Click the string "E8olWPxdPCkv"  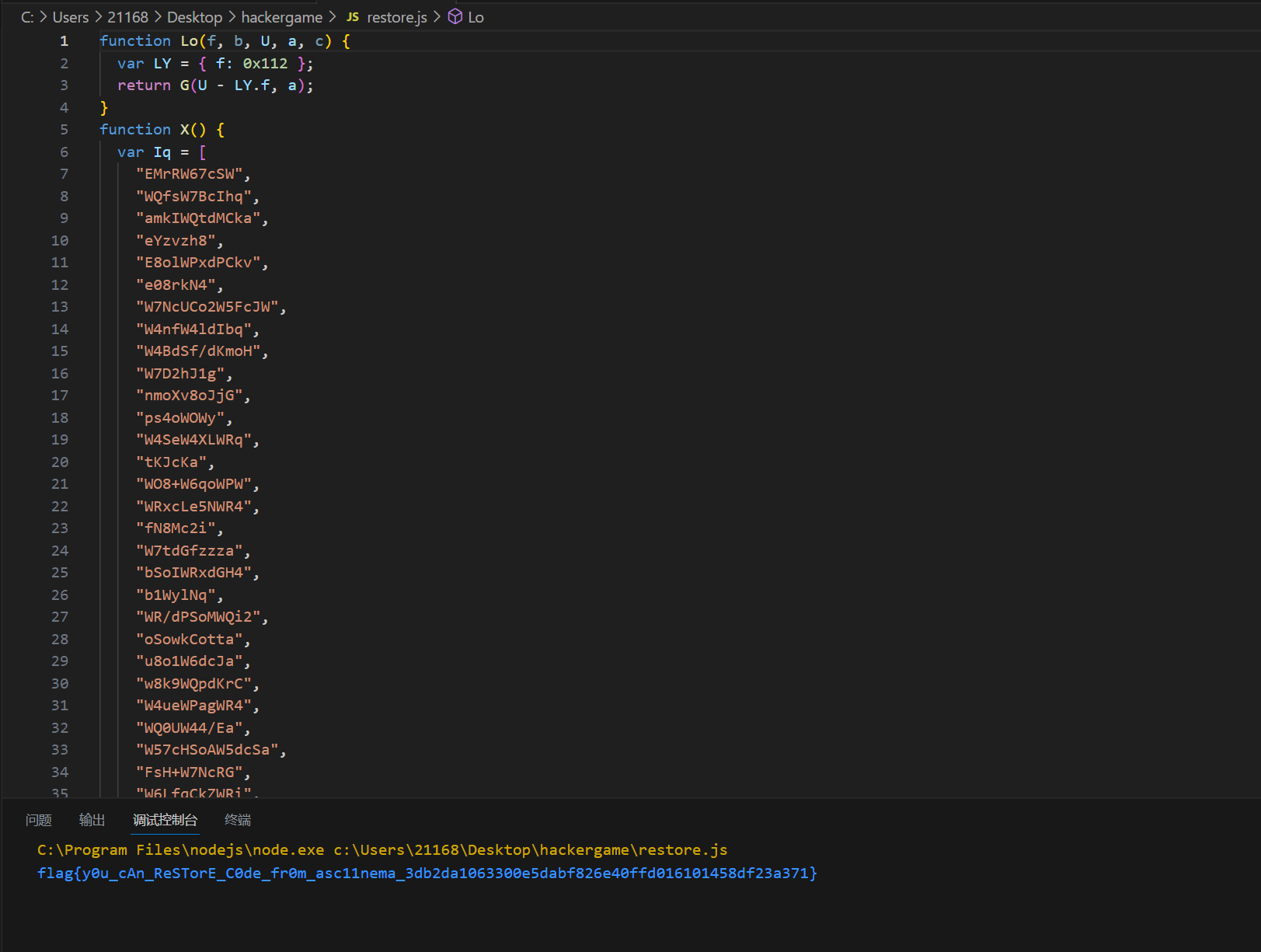pyautogui.click(x=198, y=263)
